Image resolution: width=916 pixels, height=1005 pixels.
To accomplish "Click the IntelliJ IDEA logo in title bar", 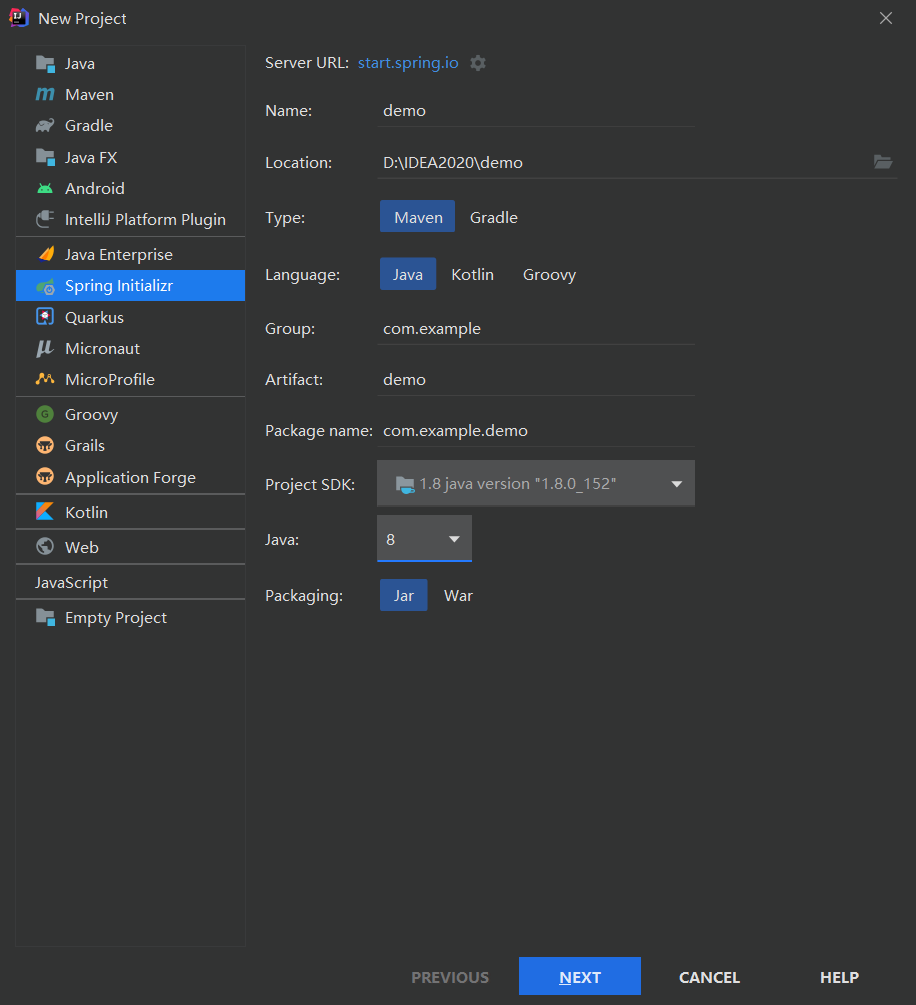I will tap(19, 18).
